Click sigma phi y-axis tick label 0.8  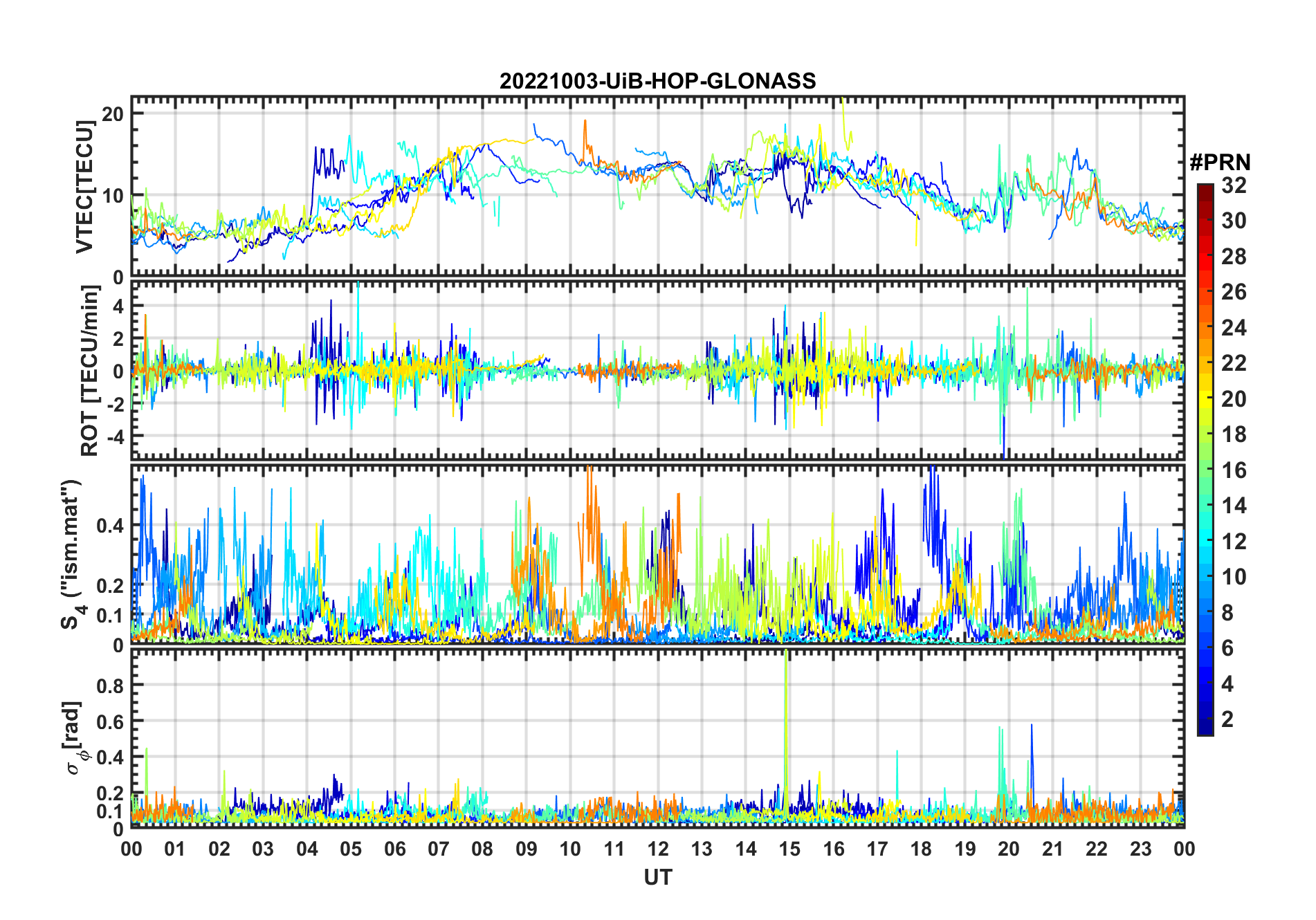coord(110,686)
